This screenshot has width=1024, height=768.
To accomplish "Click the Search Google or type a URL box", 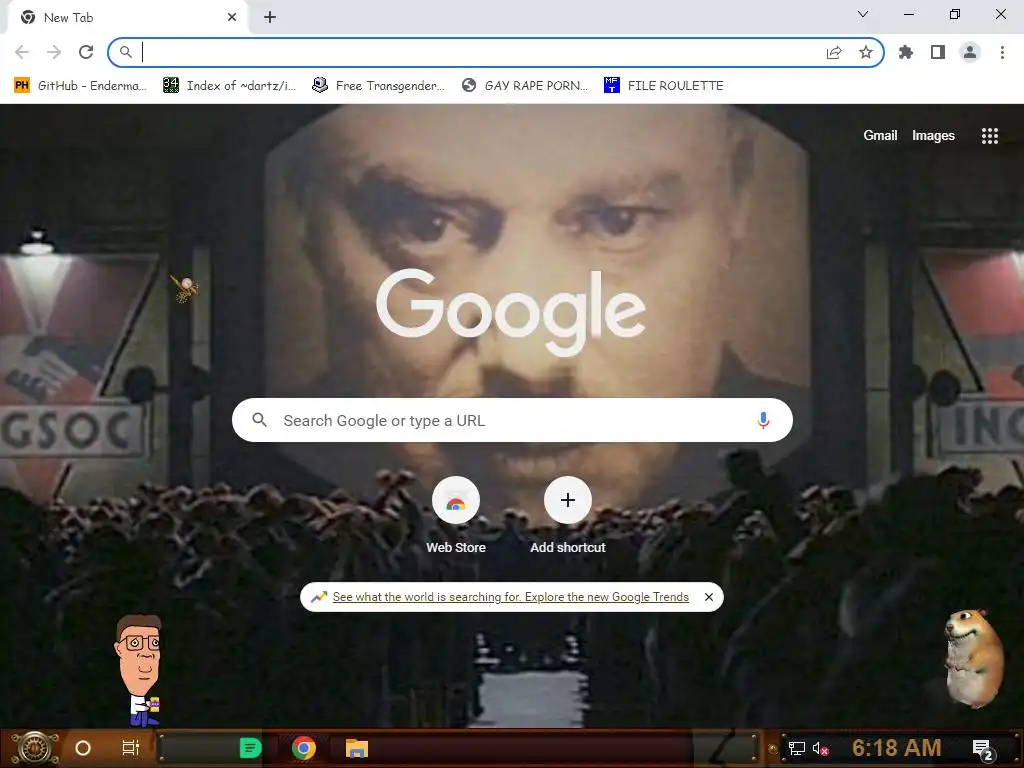I will click(x=512, y=420).
